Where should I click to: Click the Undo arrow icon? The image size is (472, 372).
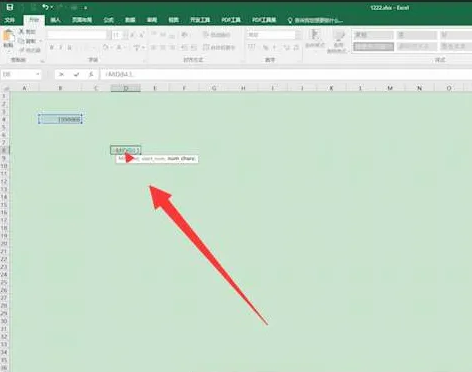(x=46, y=7)
